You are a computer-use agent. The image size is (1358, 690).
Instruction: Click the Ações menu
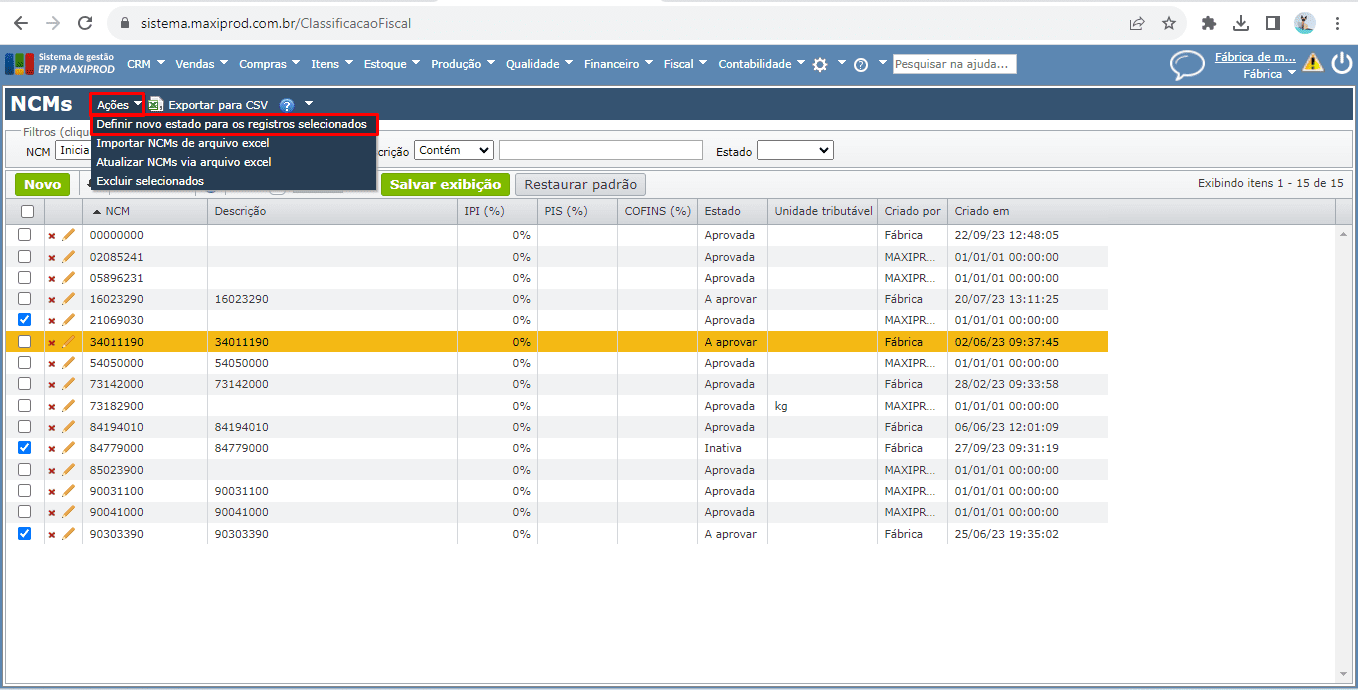coord(118,104)
